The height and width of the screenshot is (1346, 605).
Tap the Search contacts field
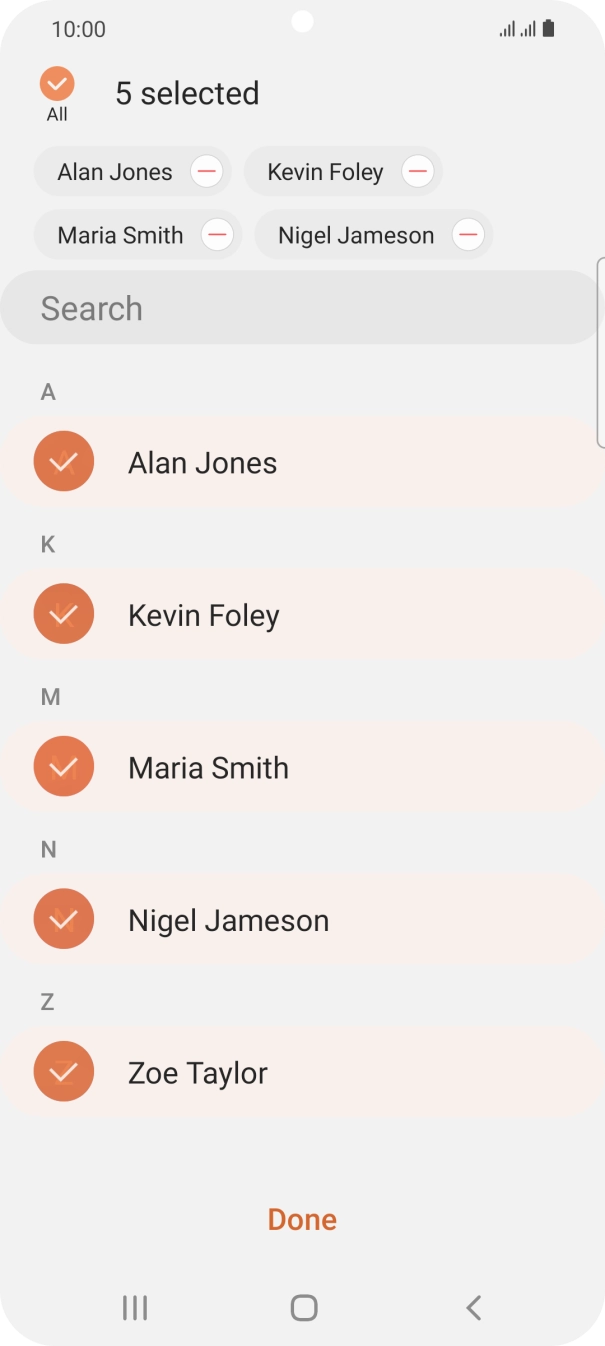click(300, 308)
